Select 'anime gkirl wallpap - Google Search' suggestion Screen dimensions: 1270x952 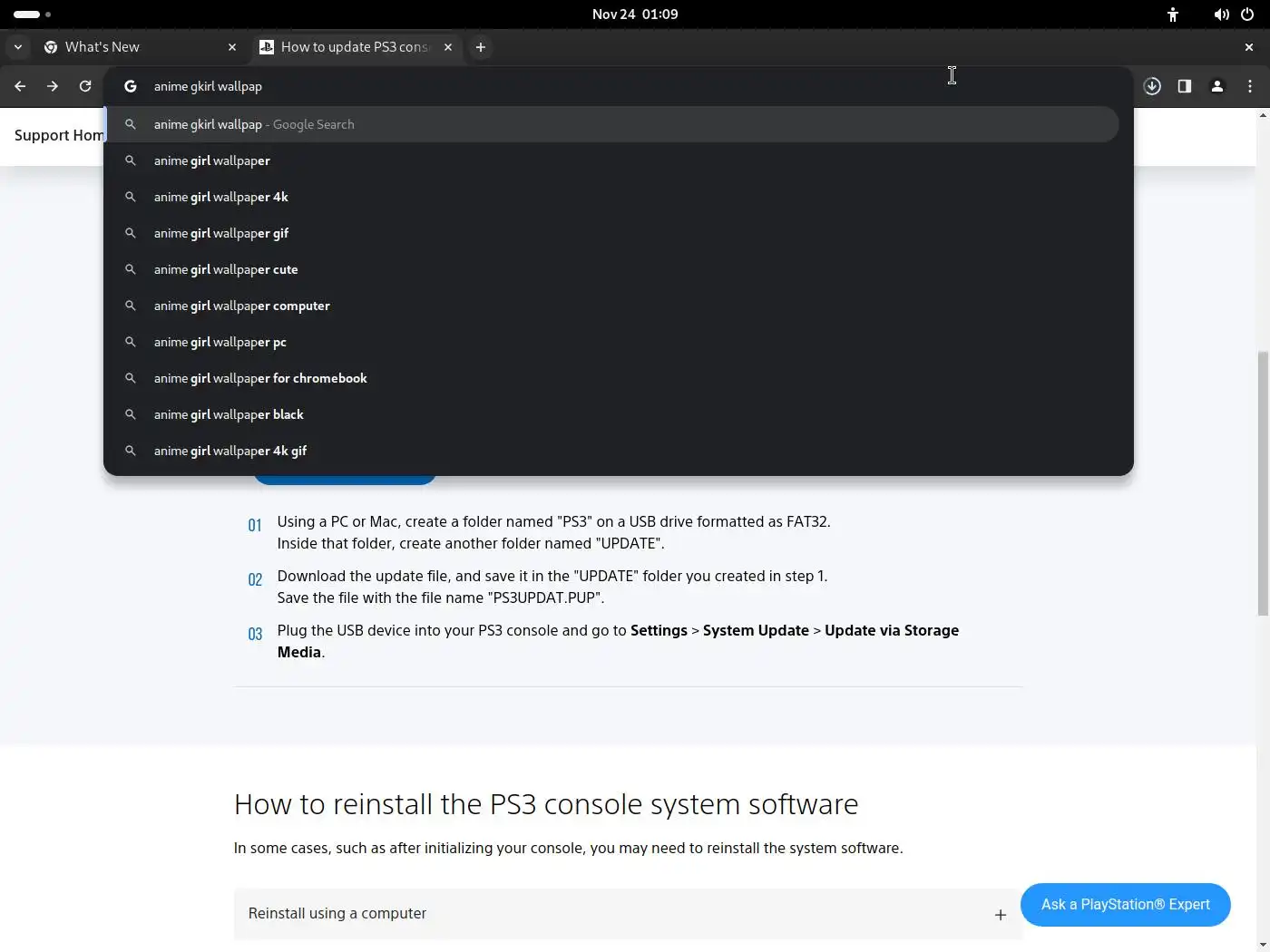[612, 124]
